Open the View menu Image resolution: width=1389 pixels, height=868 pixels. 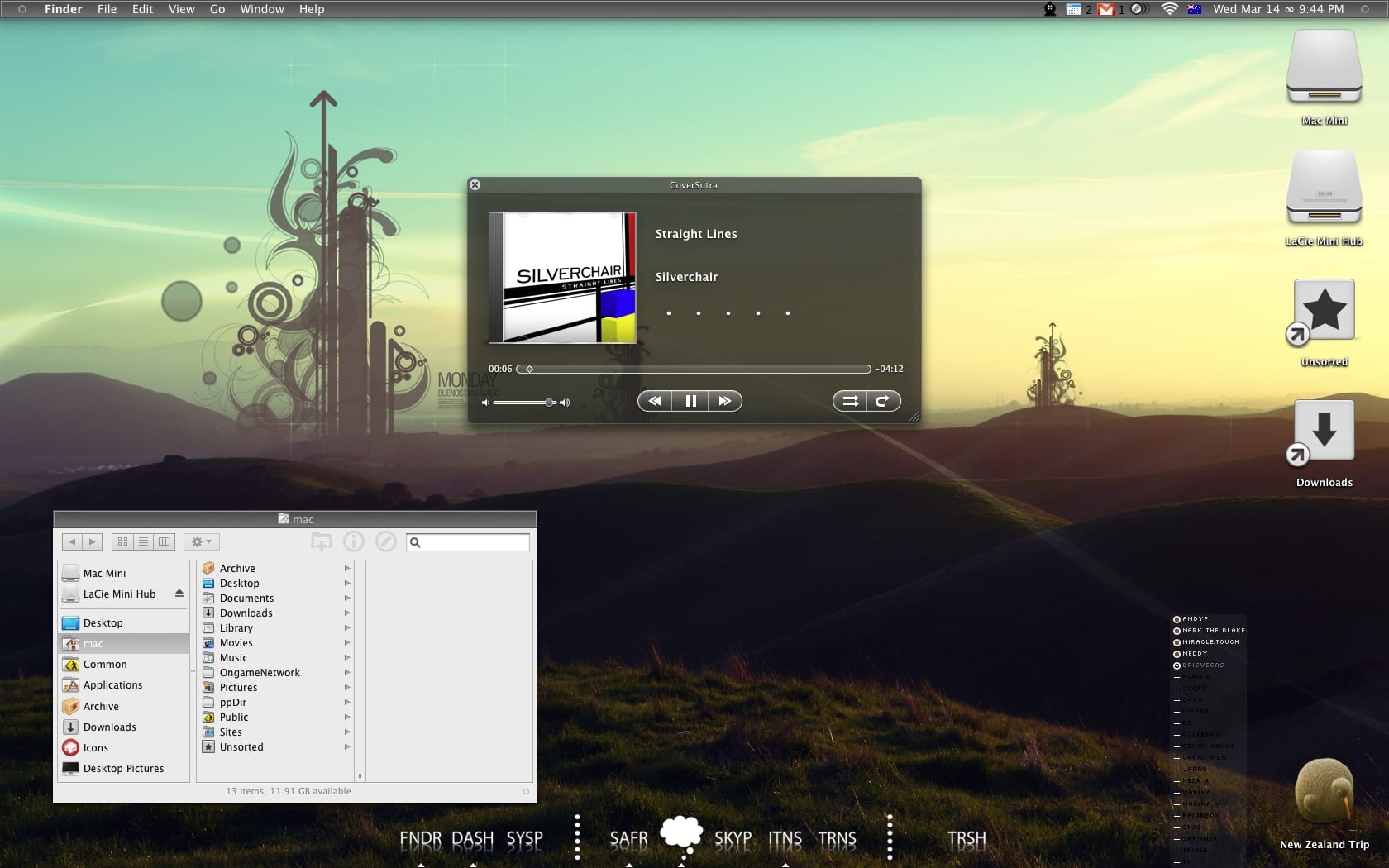tap(181, 9)
